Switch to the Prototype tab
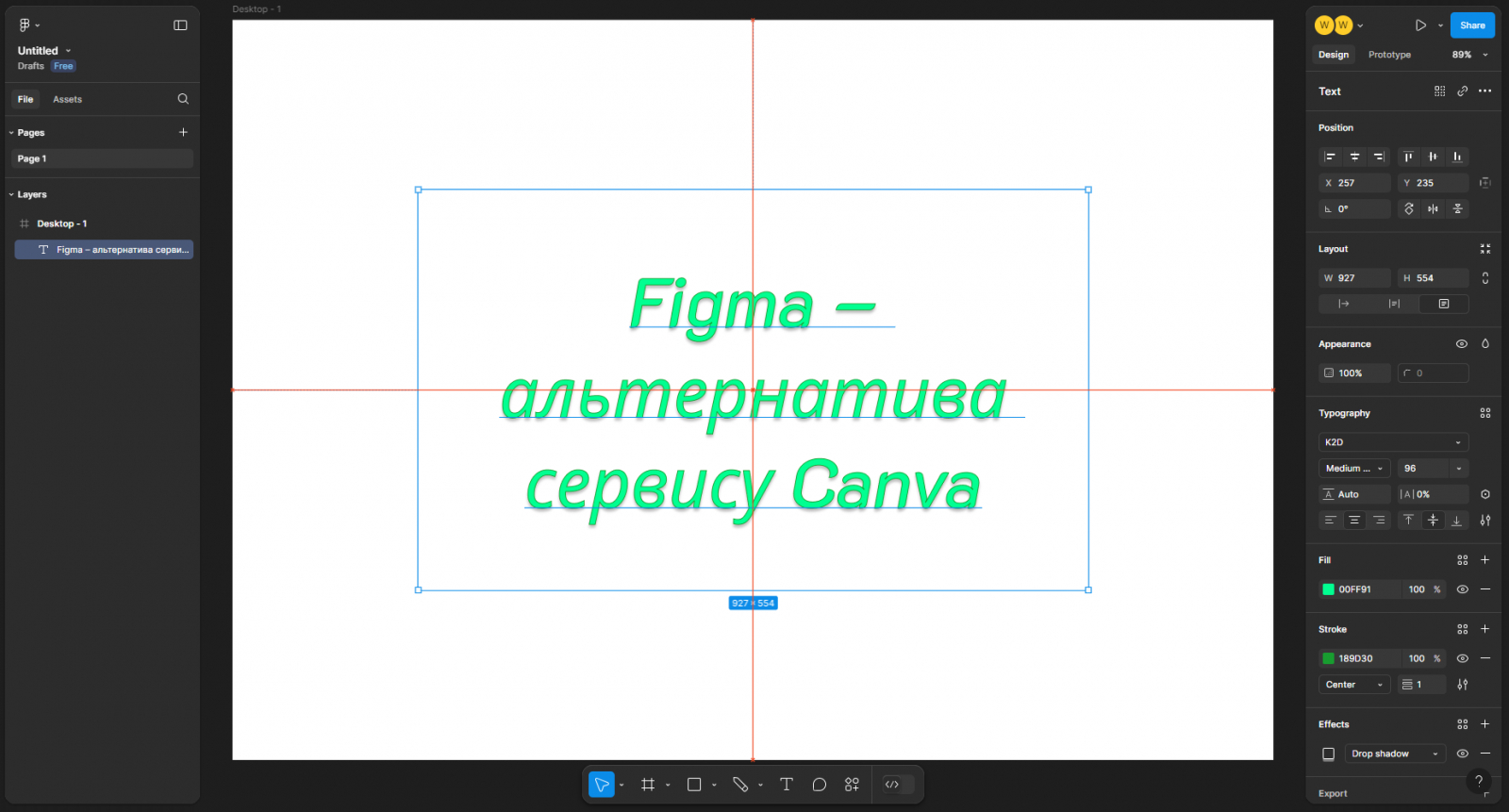Screen dimensions: 1509x812 [x=1389, y=55]
